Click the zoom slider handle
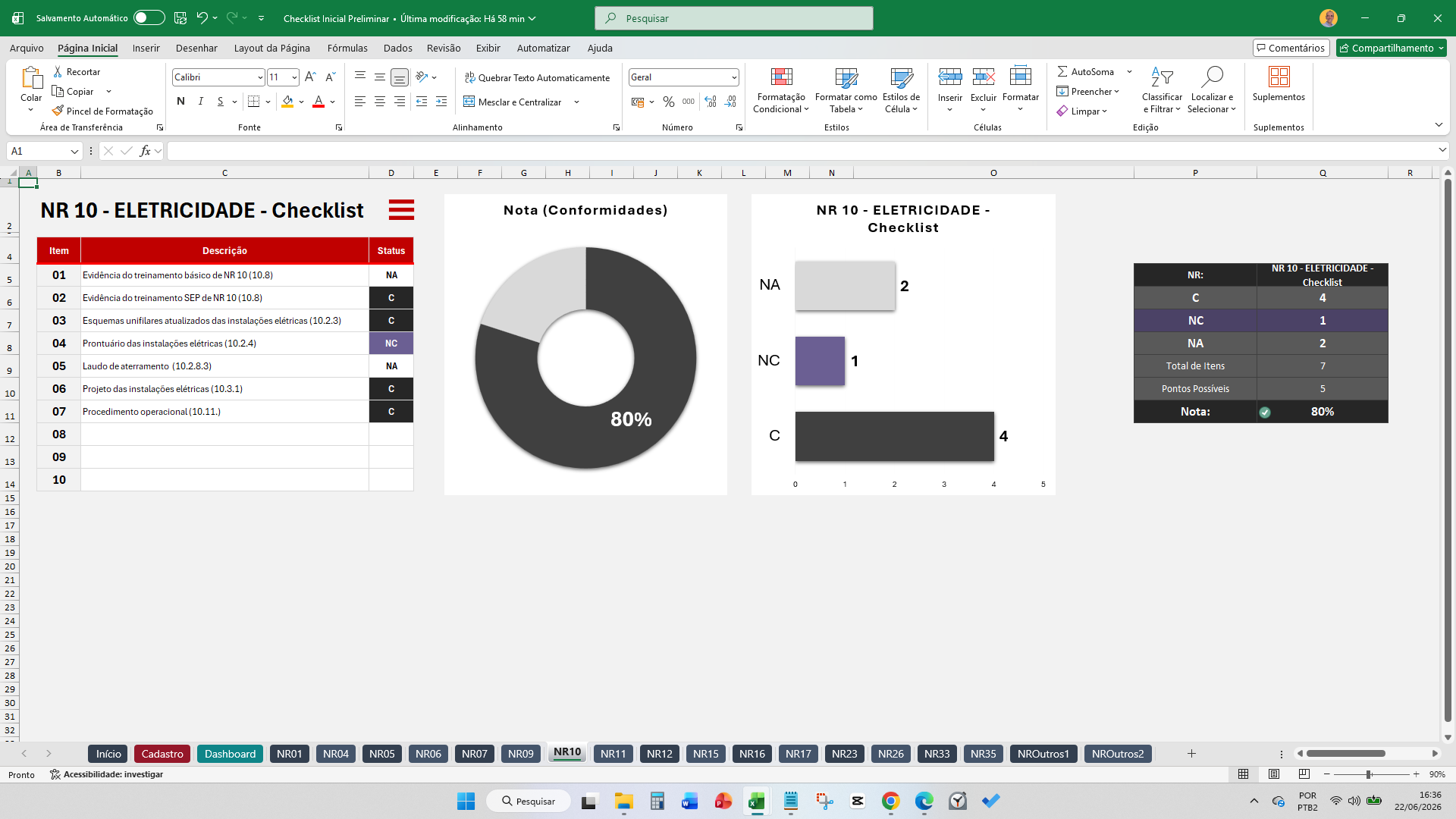 (1369, 774)
